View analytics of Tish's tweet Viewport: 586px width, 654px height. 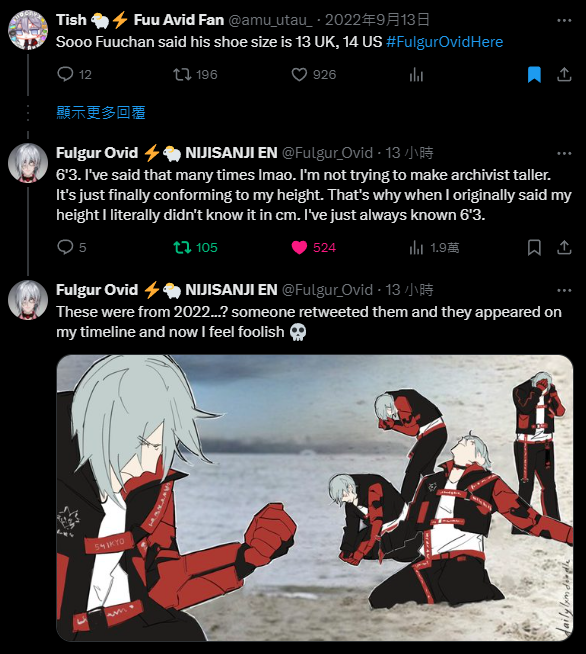pos(416,75)
